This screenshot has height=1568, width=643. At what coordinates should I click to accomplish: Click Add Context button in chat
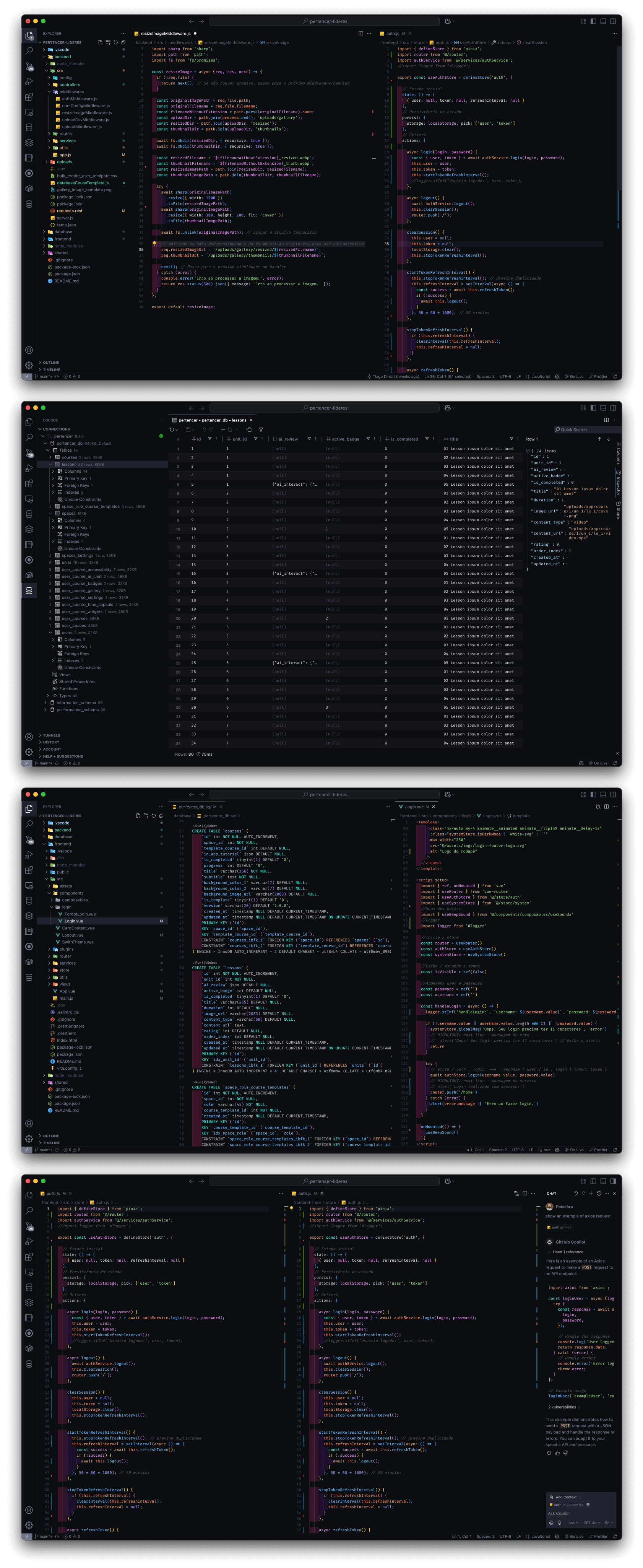click(x=564, y=1497)
